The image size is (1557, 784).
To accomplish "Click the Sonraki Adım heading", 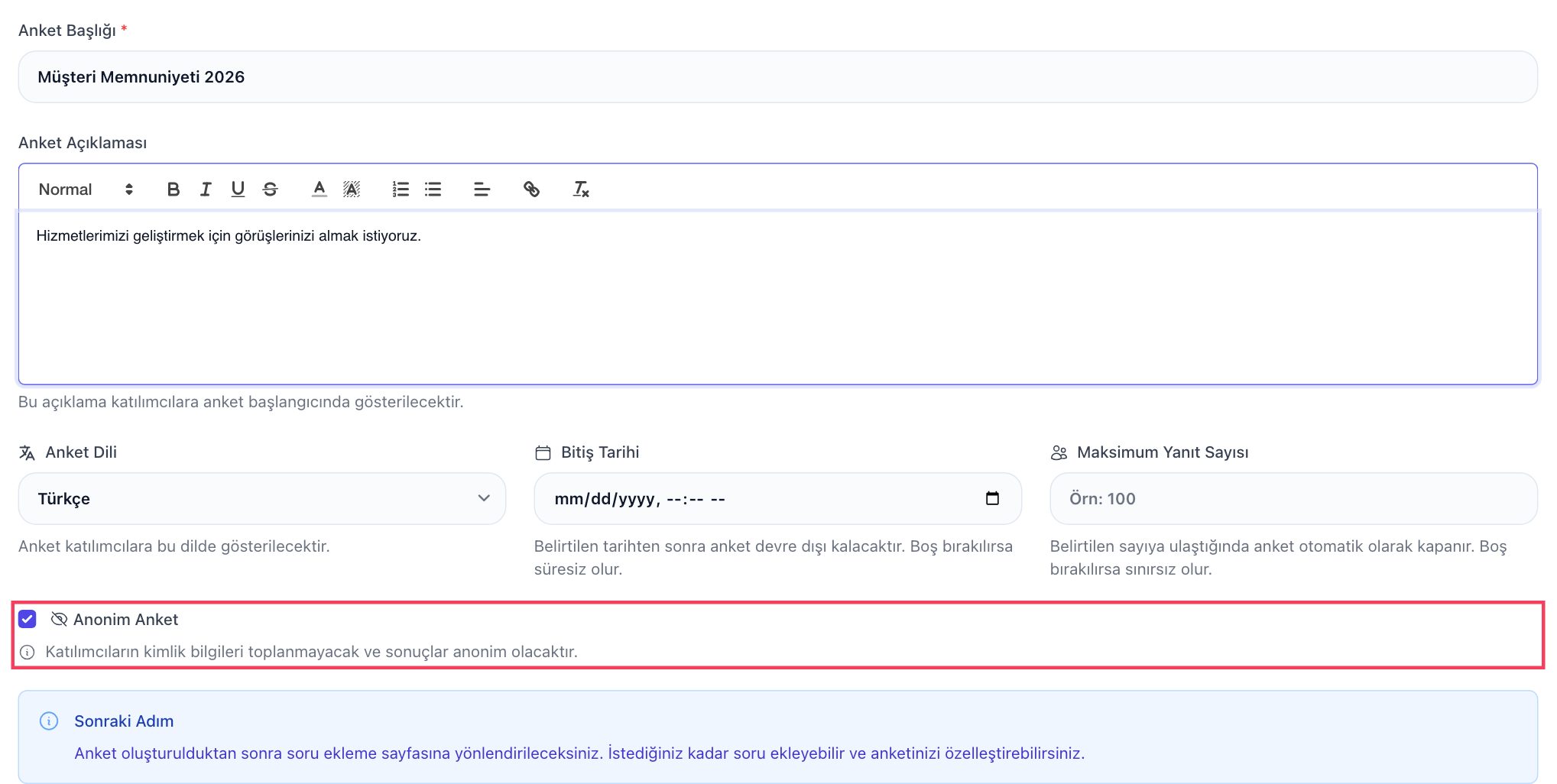I will coord(124,721).
